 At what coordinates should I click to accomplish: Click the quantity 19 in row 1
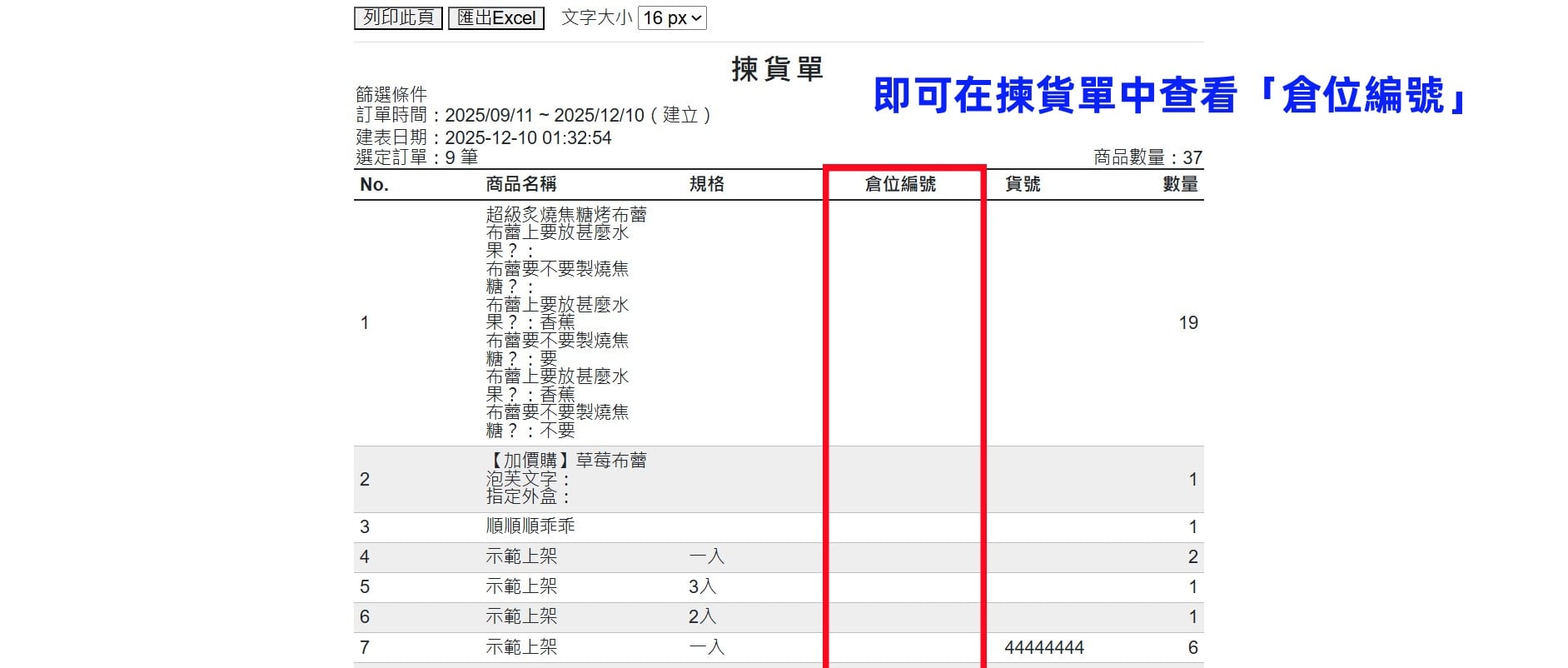click(1188, 323)
